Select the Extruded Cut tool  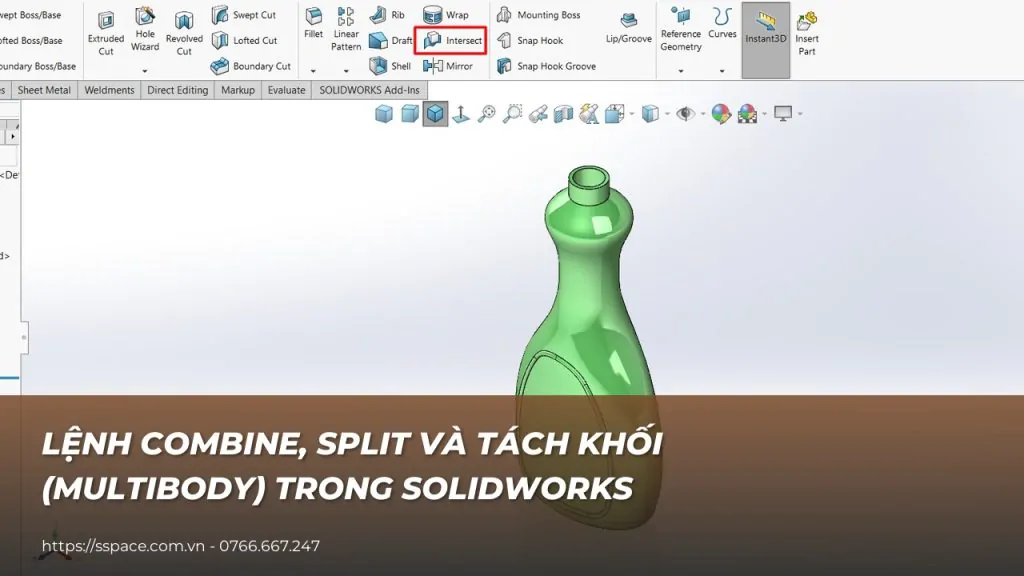click(106, 34)
